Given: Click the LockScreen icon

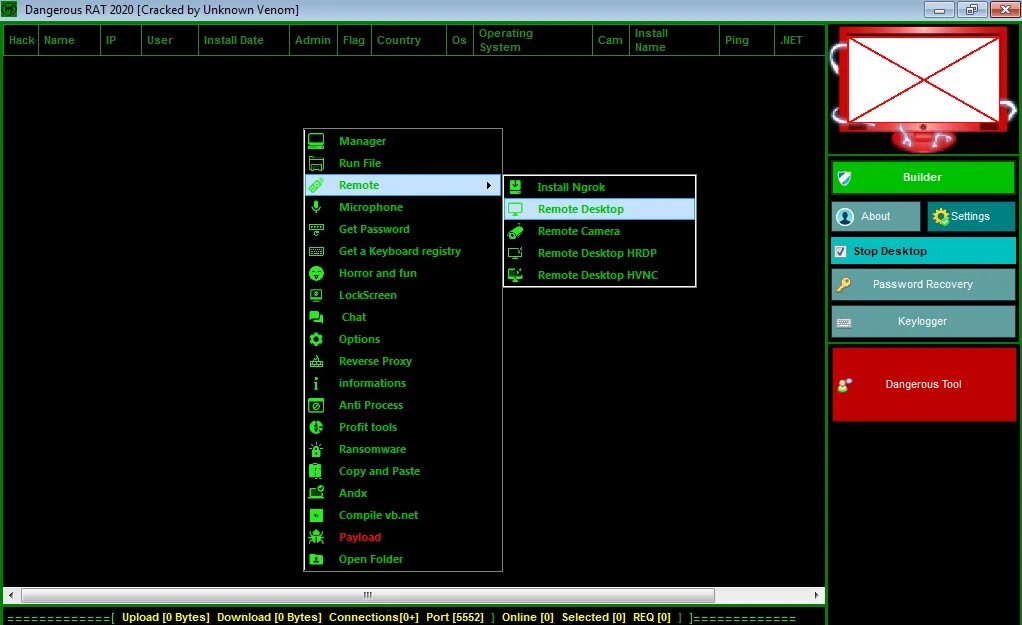Looking at the screenshot, I should (x=316, y=295).
